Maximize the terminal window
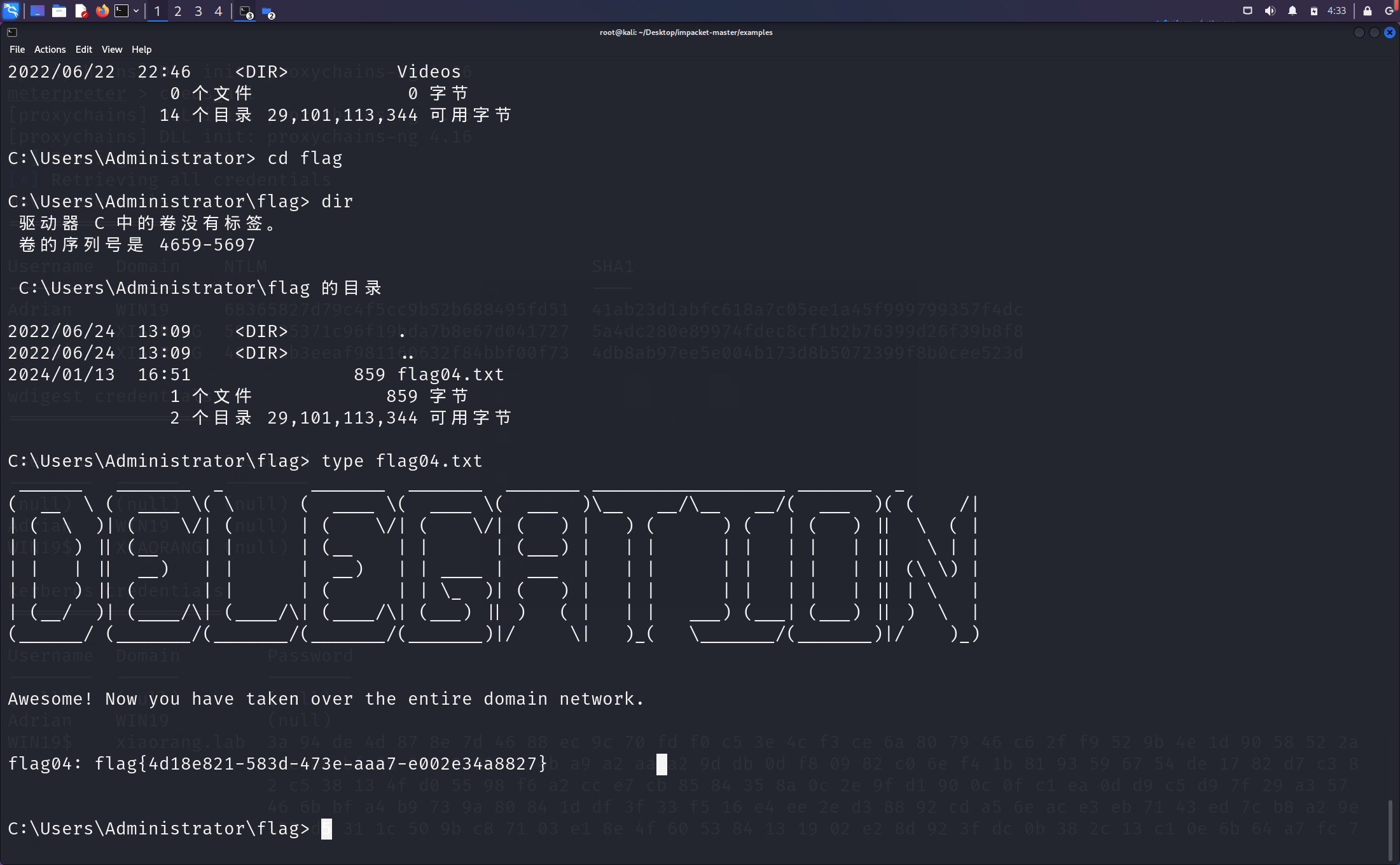 (x=1375, y=32)
